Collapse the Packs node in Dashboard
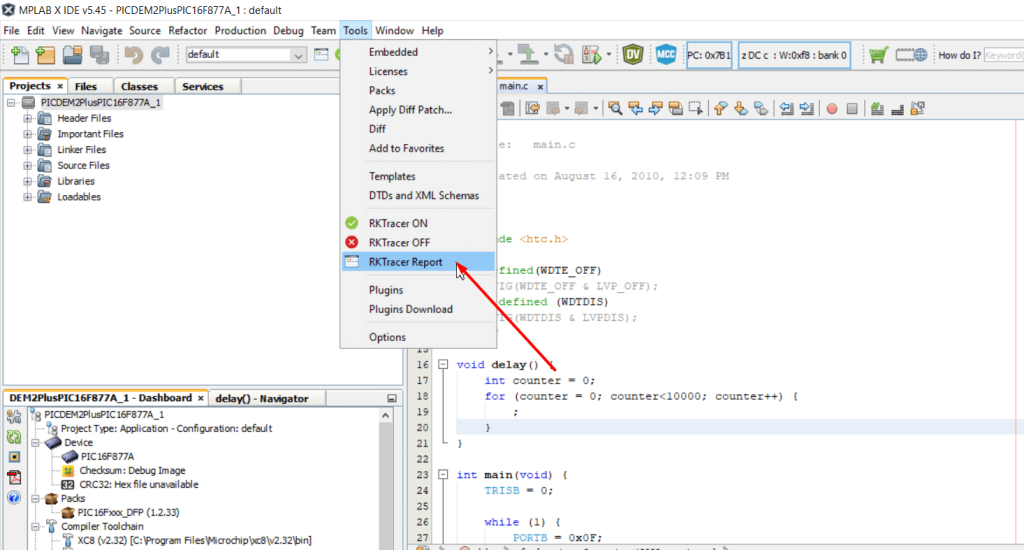1024x550 pixels. click(x=35, y=498)
